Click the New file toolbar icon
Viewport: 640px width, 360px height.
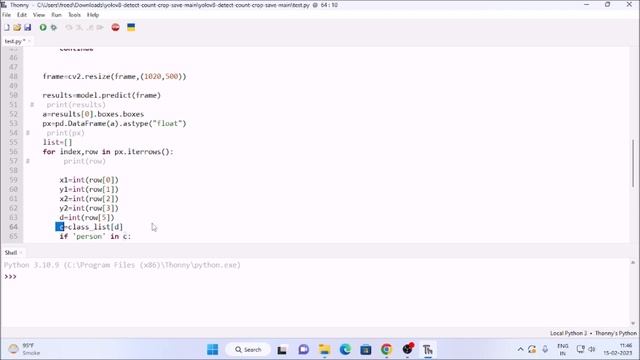[x=7, y=27]
